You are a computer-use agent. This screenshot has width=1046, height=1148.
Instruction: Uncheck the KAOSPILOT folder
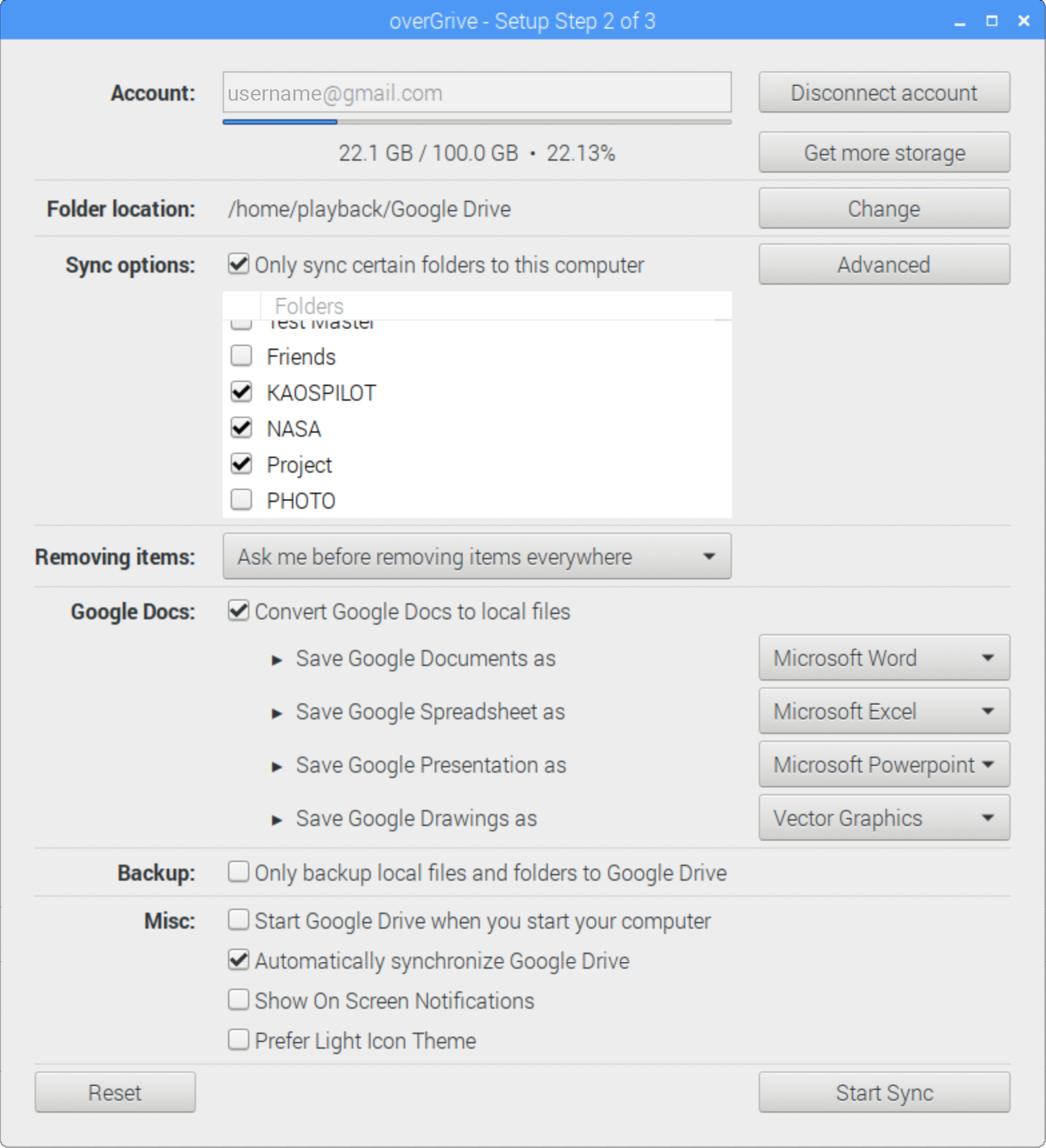click(241, 392)
